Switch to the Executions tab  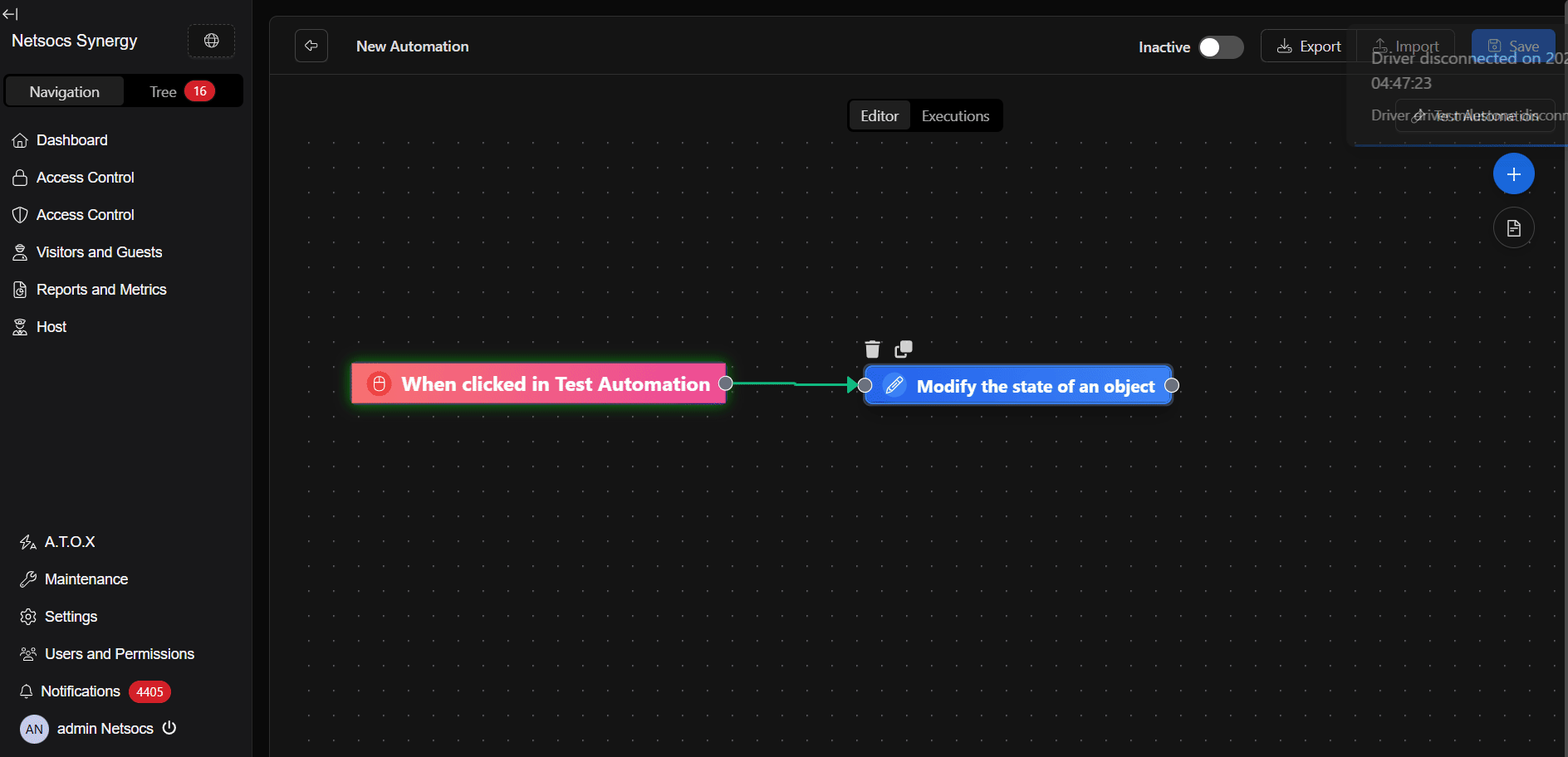point(955,116)
